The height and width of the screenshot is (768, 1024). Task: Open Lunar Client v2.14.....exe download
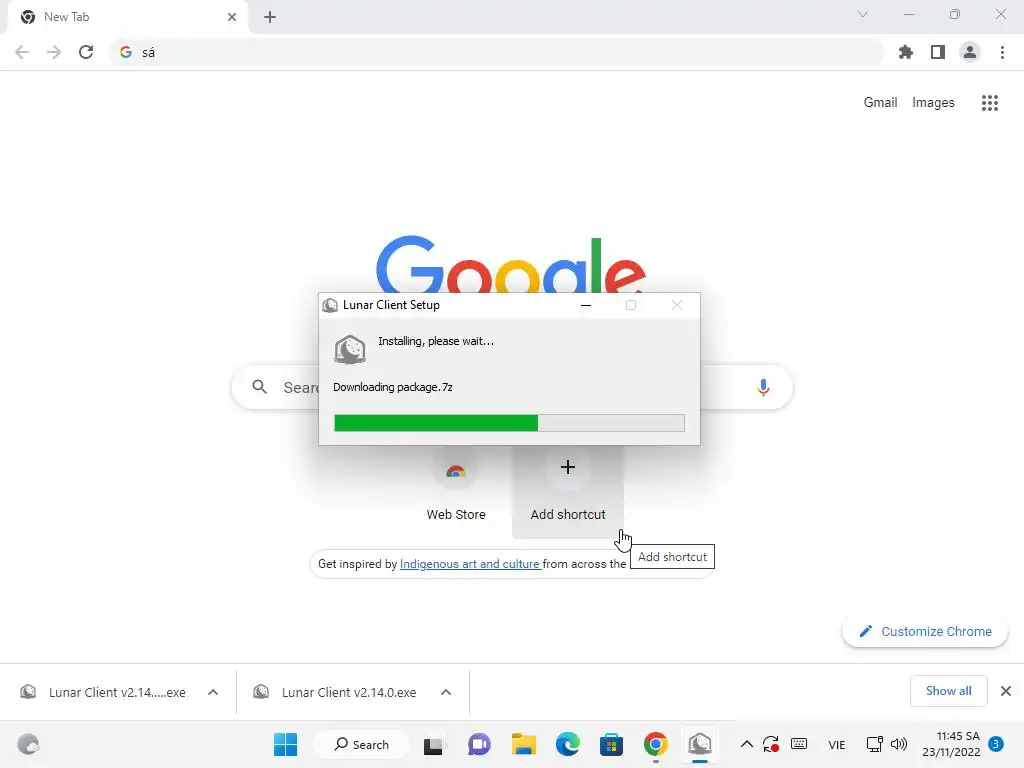click(x=104, y=692)
